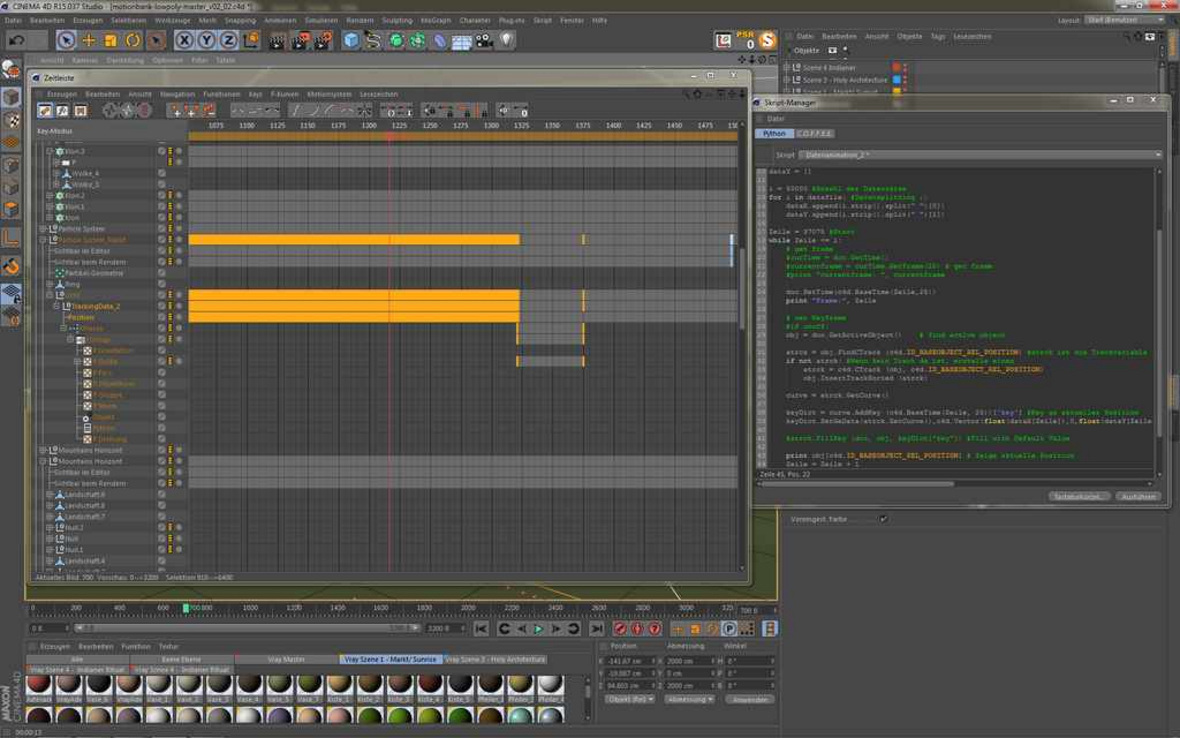Image resolution: width=1180 pixels, height=738 pixels.
Task: Open the Objekt (Rel) coordinate dropdown
Action: [629, 699]
